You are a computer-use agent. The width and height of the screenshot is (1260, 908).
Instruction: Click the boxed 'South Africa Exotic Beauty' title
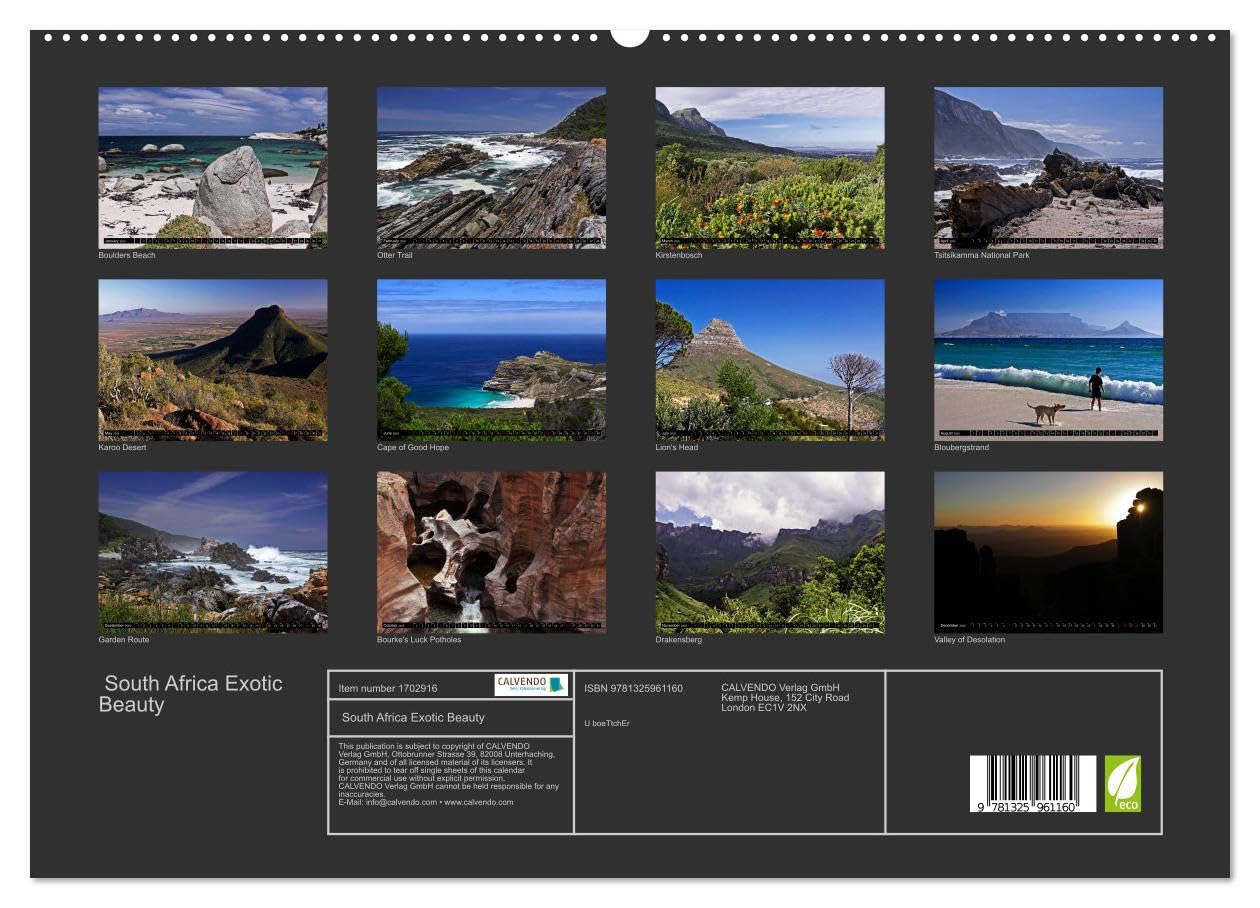pos(413,717)
